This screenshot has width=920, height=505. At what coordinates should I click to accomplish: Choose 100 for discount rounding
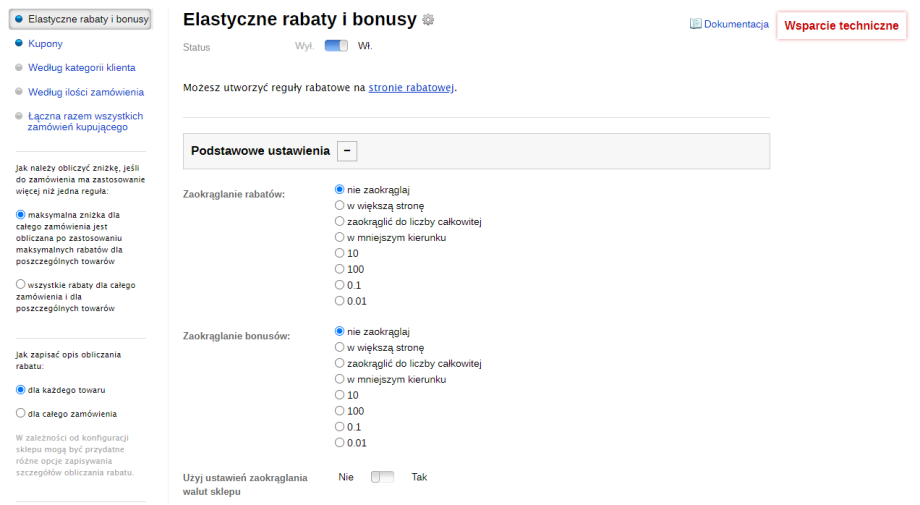(340, 269)
